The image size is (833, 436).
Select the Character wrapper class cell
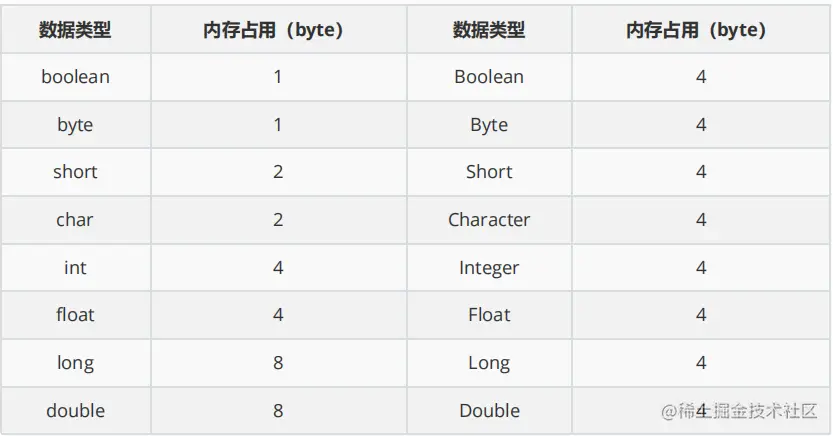[x=489, y=220]
